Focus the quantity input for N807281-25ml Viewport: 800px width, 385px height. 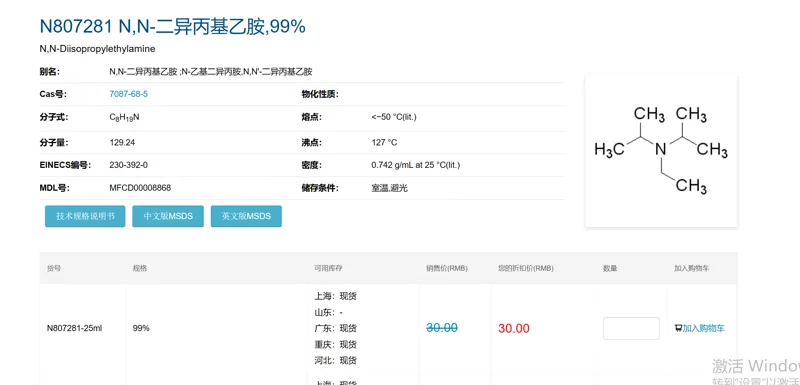tap(631, 328)
